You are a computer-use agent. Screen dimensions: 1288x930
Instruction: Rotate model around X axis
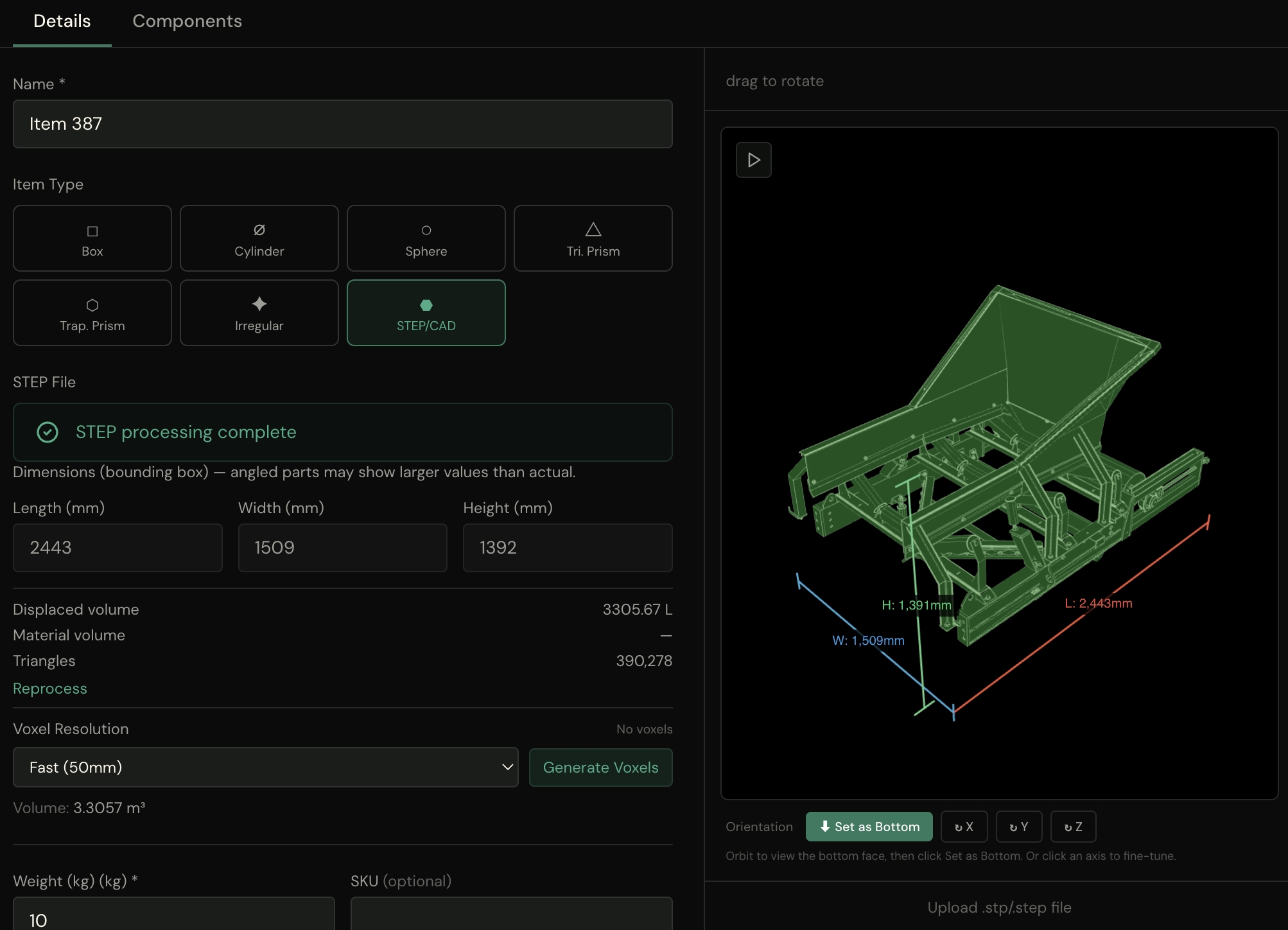[x=964, y=827]
